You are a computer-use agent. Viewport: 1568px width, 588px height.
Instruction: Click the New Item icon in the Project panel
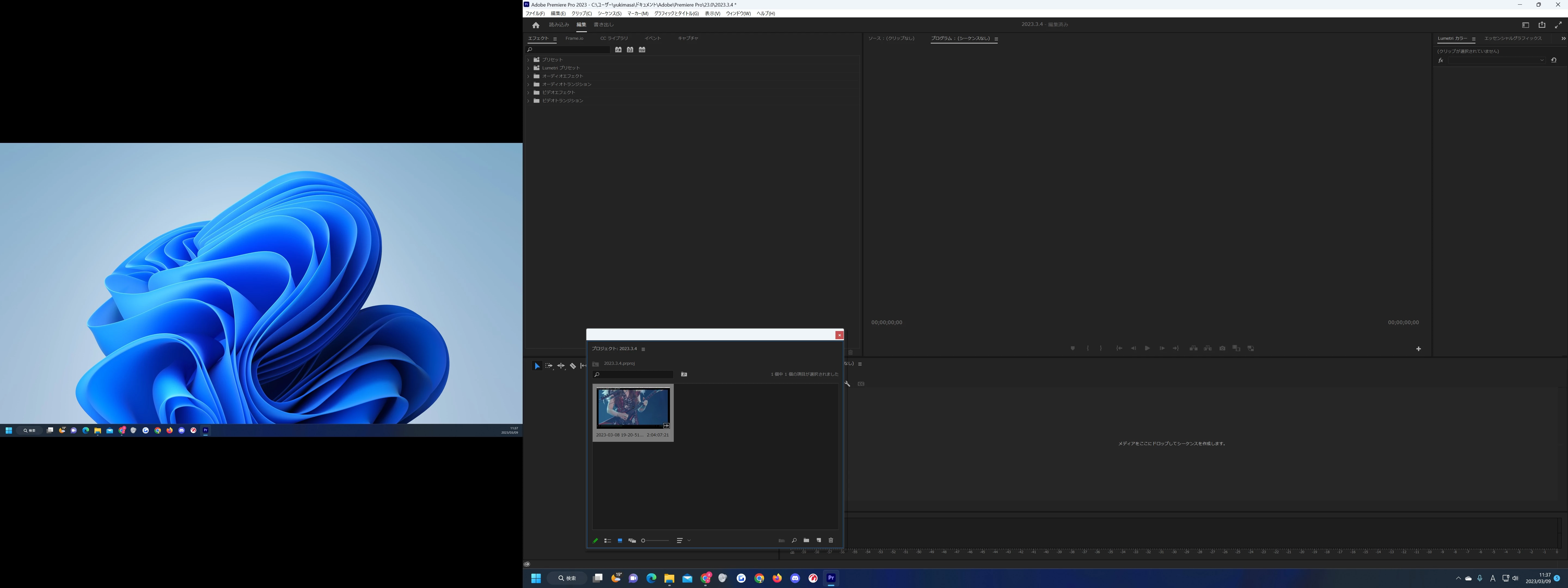[819, 541]
